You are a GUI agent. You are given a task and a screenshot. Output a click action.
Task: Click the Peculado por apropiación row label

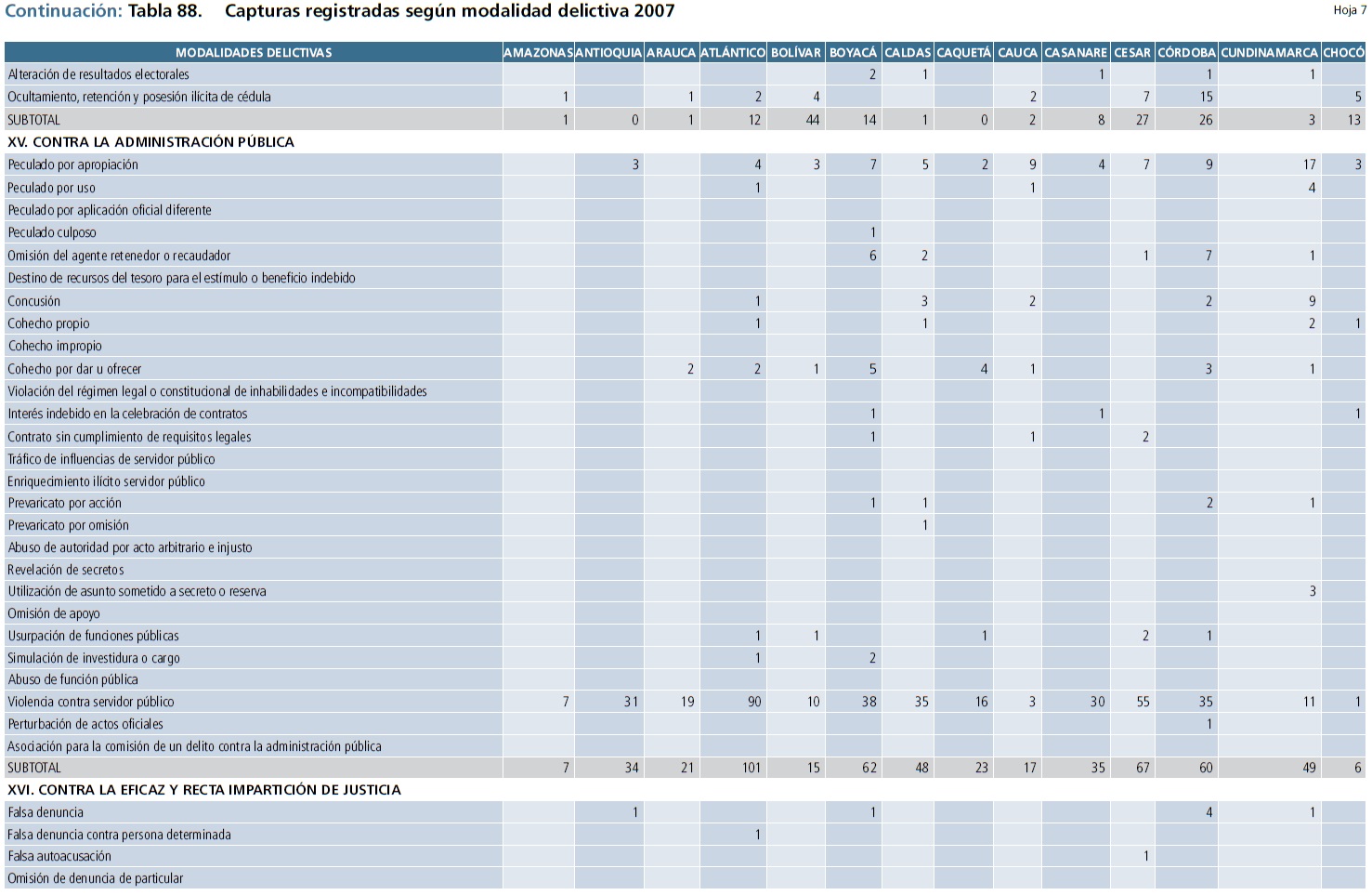coord(72,165)
